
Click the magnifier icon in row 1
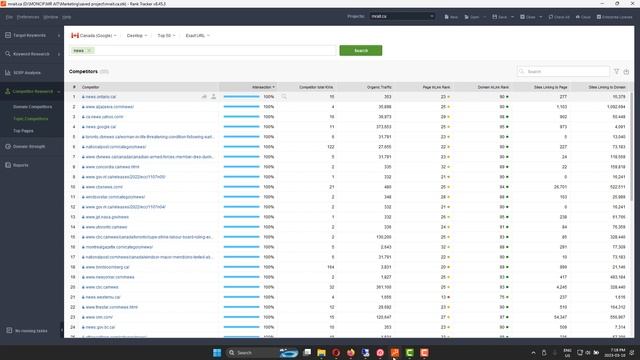[284, 97]
